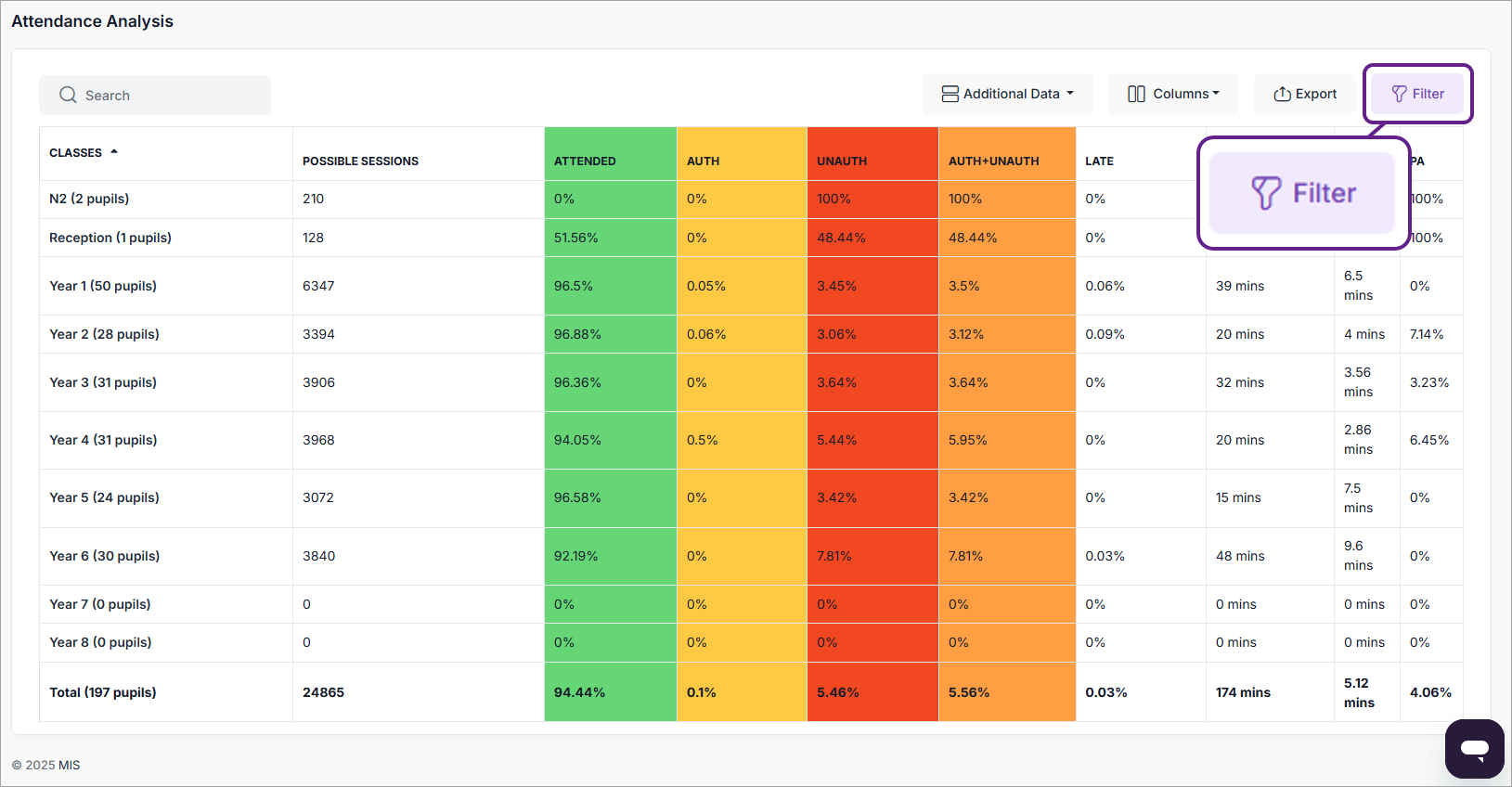The height and width of the screenshot is (787, 1512).
Task: Expand the Additional Data dropdown caret
Action: [x=1070, y=94]
